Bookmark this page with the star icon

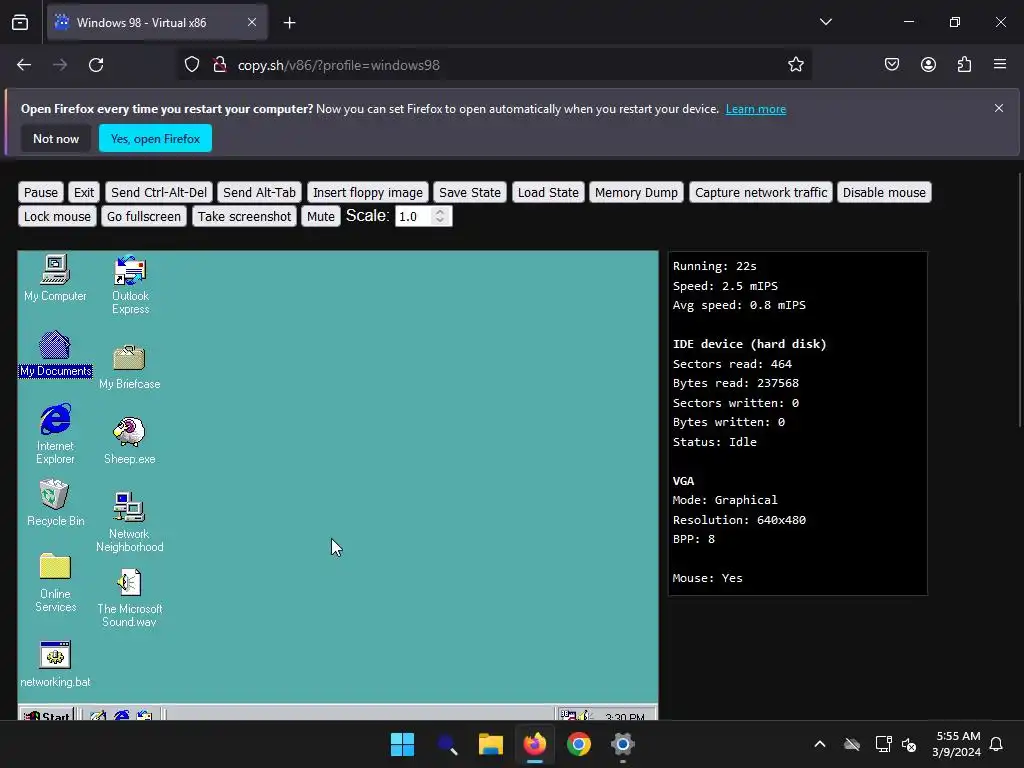point(795,65)
